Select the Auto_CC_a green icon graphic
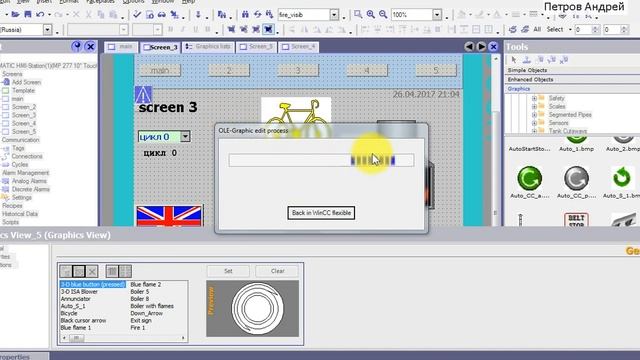 click(530, 178)
